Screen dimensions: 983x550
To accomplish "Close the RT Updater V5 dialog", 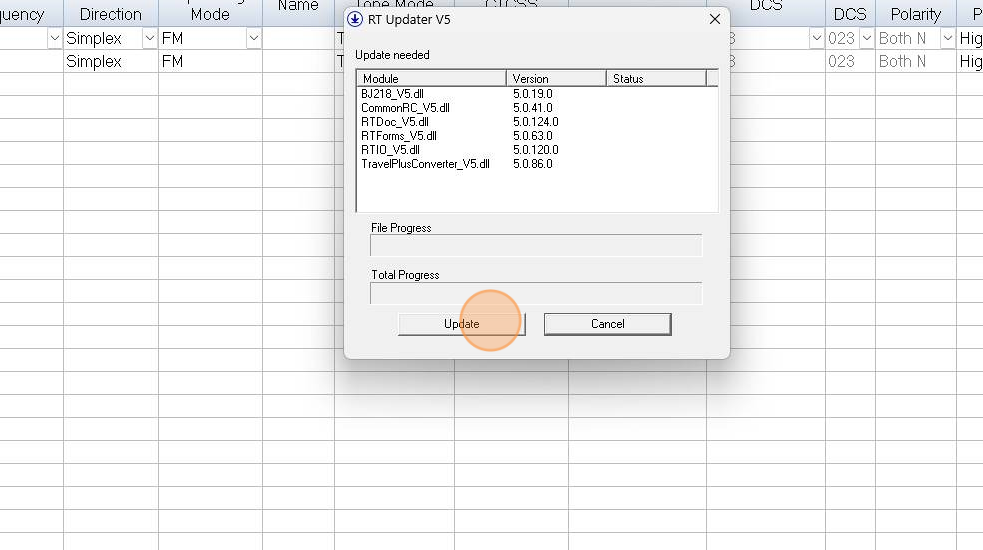I will [715, 19].
